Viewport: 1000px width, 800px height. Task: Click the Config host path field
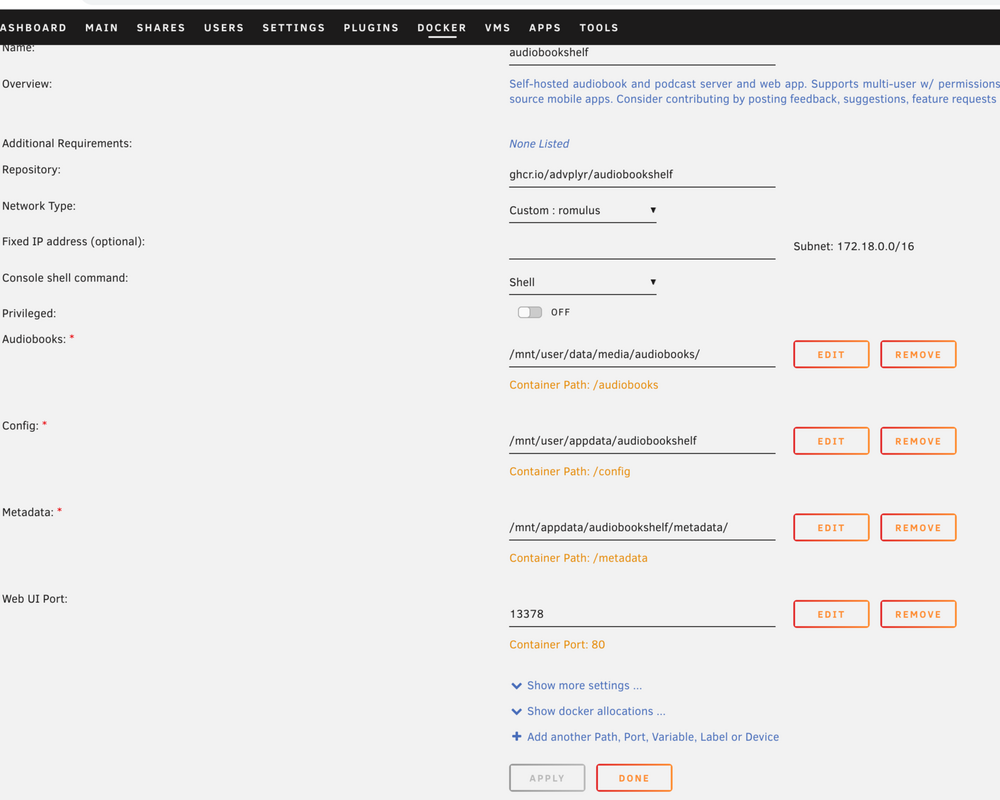coord(642,441)
